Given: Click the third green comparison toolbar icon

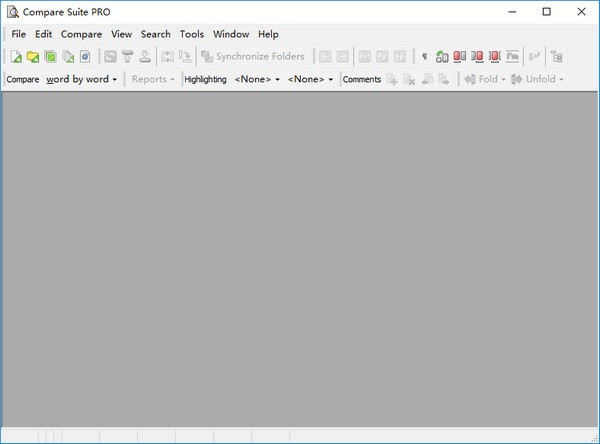Looking at the screenshot, I should pyautogui.click(x=50, y=57).
